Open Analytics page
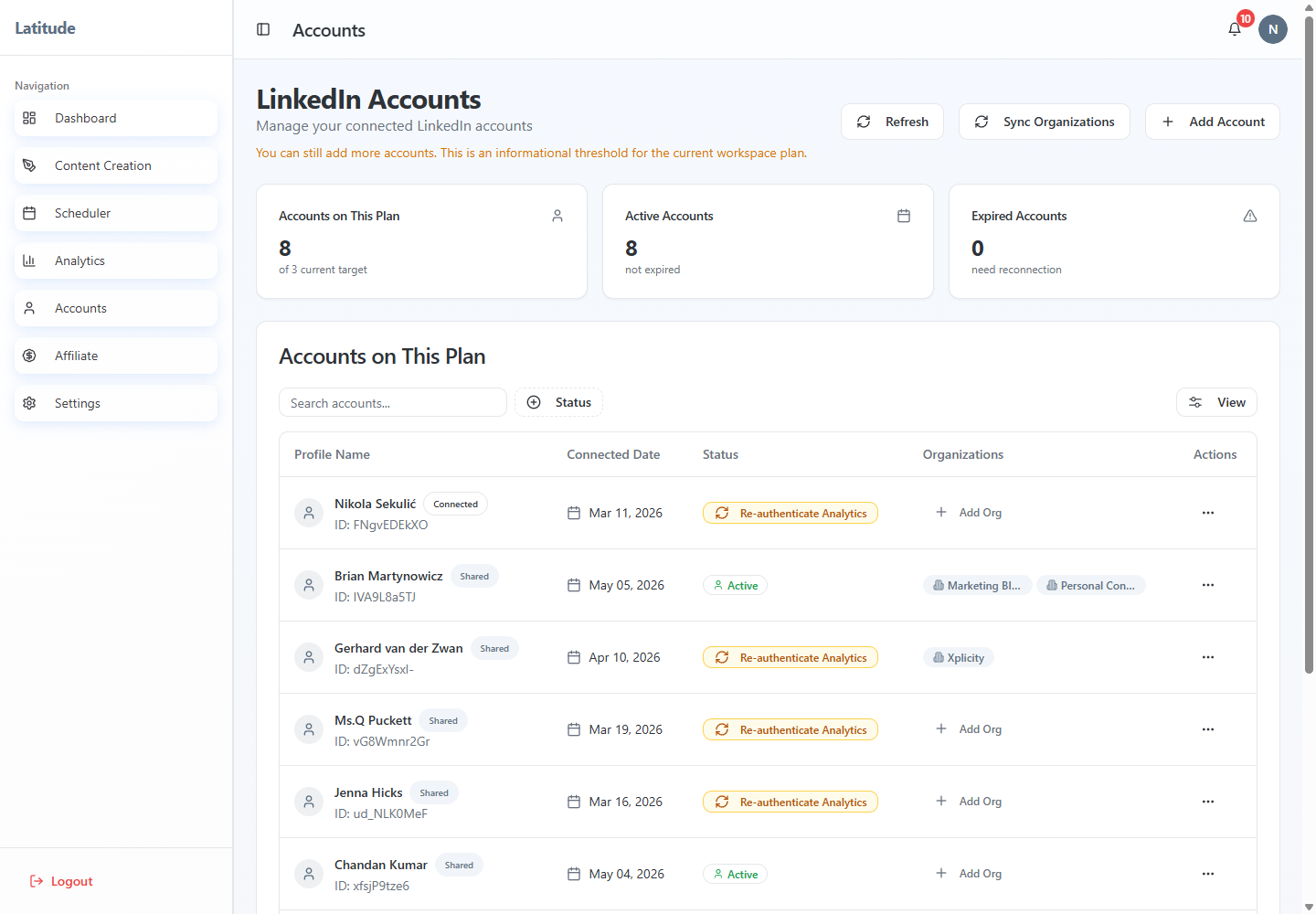Image resolution: width=1316 pixels, height=914 pixels. click(116, 260)
